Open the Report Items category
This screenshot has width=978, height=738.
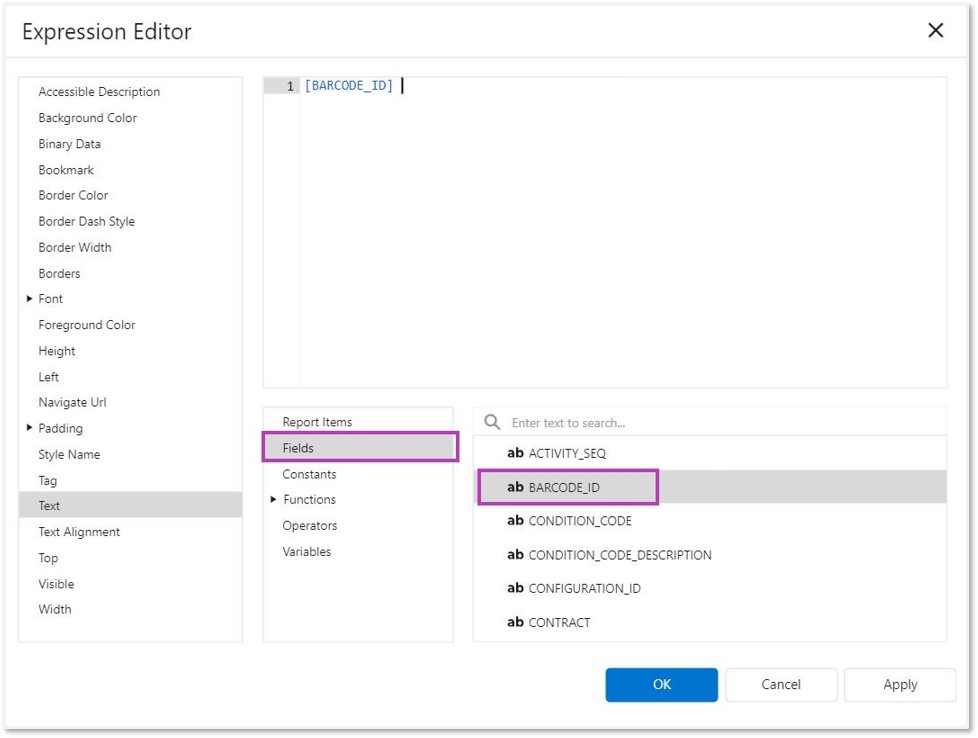point(317,422)
